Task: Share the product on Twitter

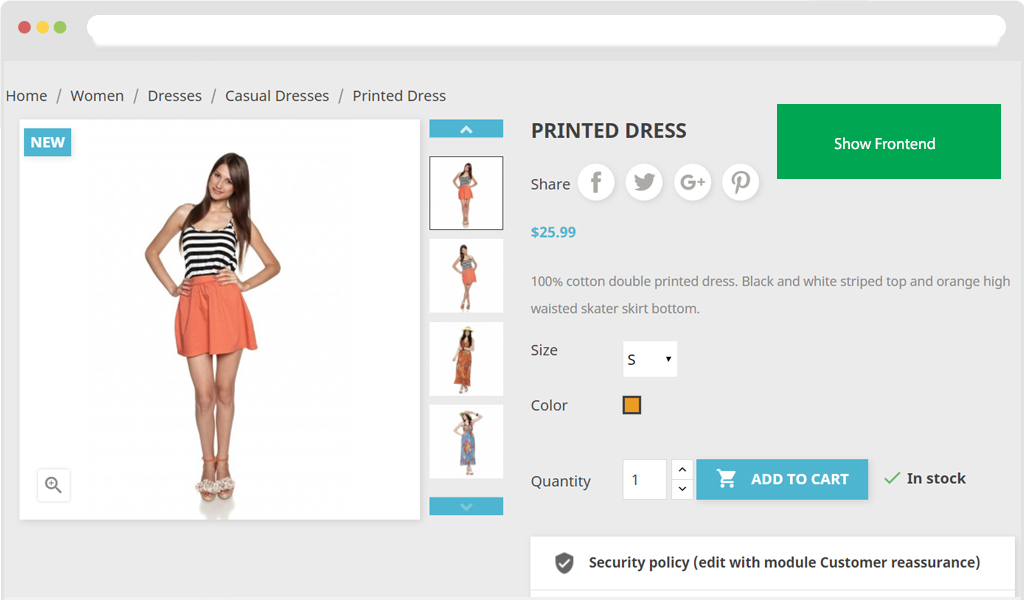Action: click(x=644, y=182)
